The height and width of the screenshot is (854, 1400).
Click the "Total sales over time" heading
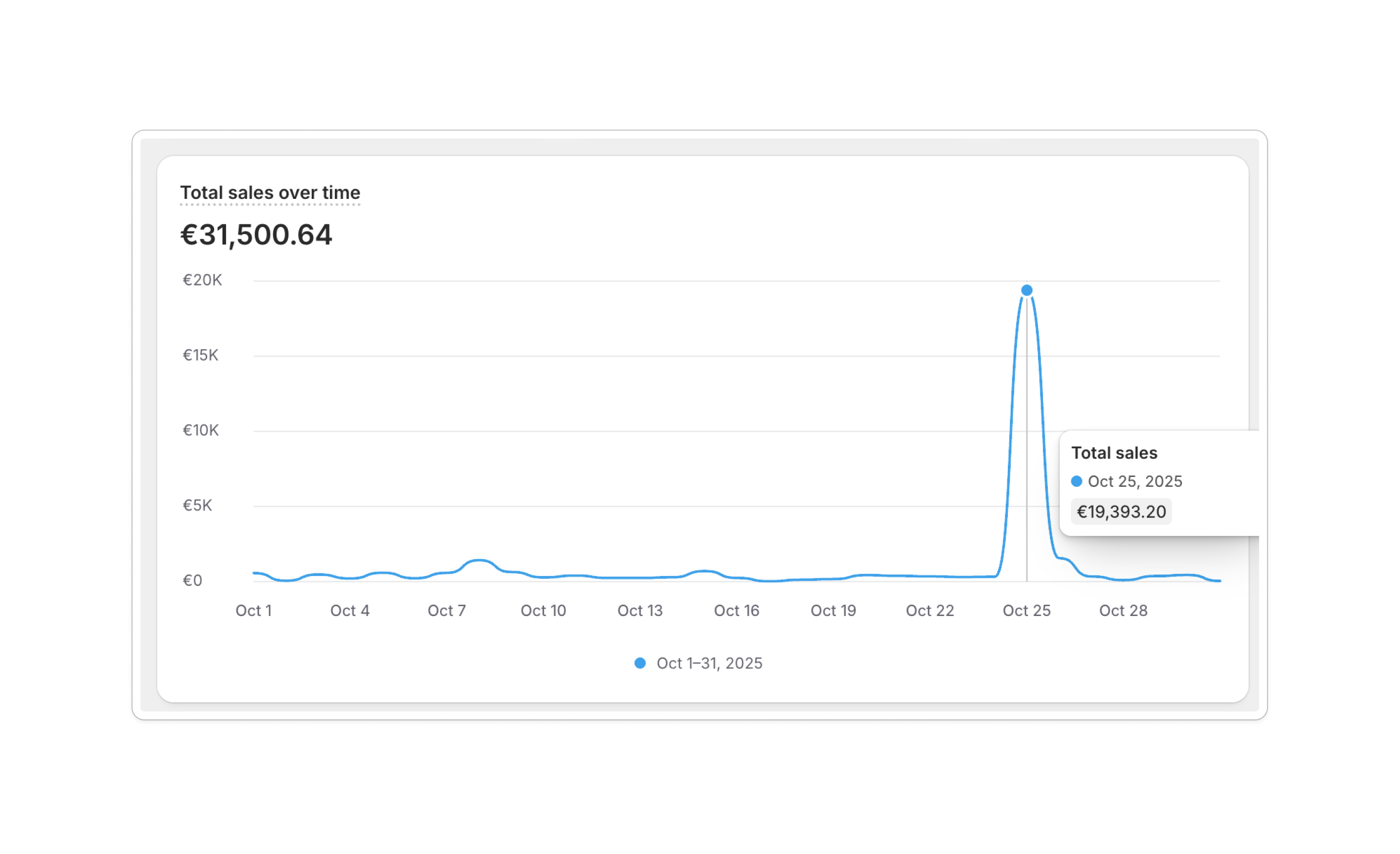point(270,193)
